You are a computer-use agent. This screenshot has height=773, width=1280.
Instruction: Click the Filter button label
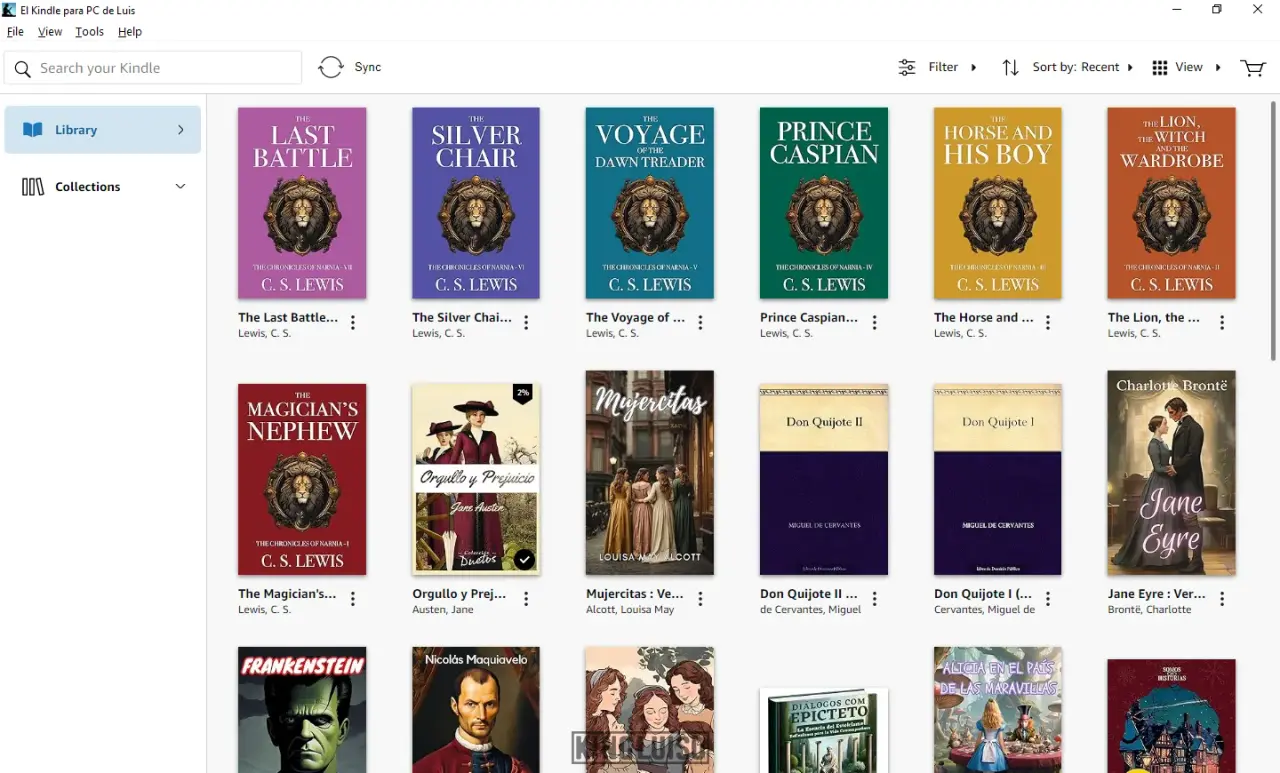point(943,67)
